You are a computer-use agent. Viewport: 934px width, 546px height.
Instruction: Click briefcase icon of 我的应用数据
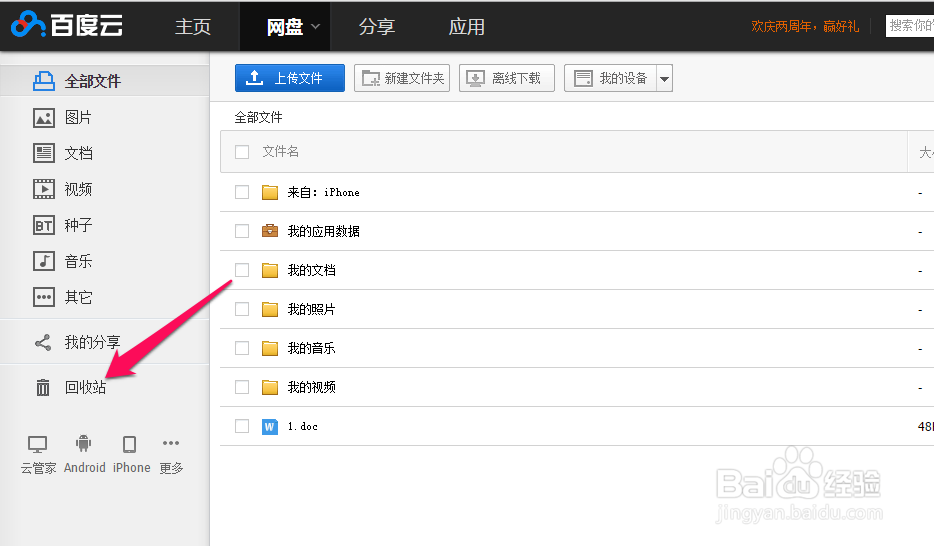pos(270,230)
